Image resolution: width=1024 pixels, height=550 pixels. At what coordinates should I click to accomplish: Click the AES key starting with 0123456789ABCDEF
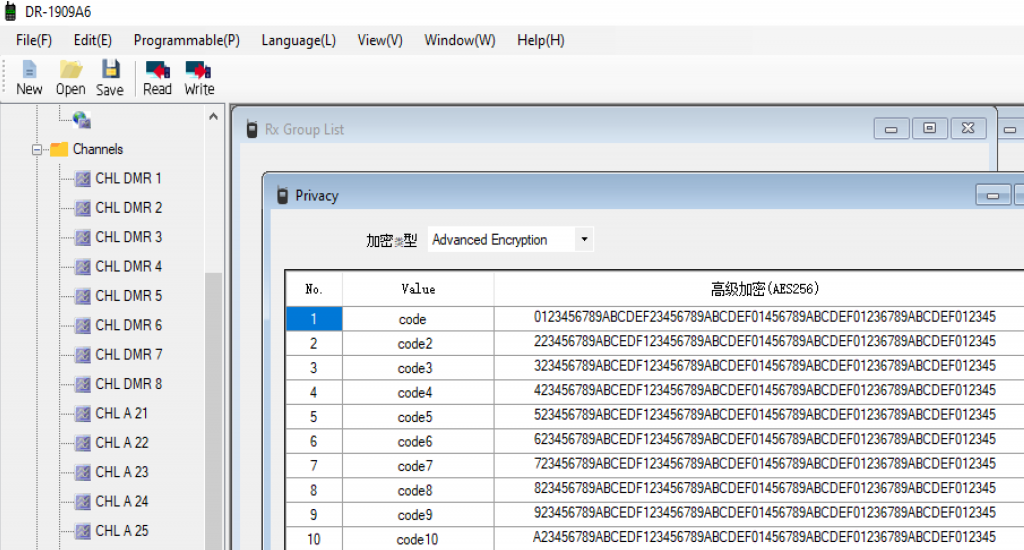coord(765,317)
